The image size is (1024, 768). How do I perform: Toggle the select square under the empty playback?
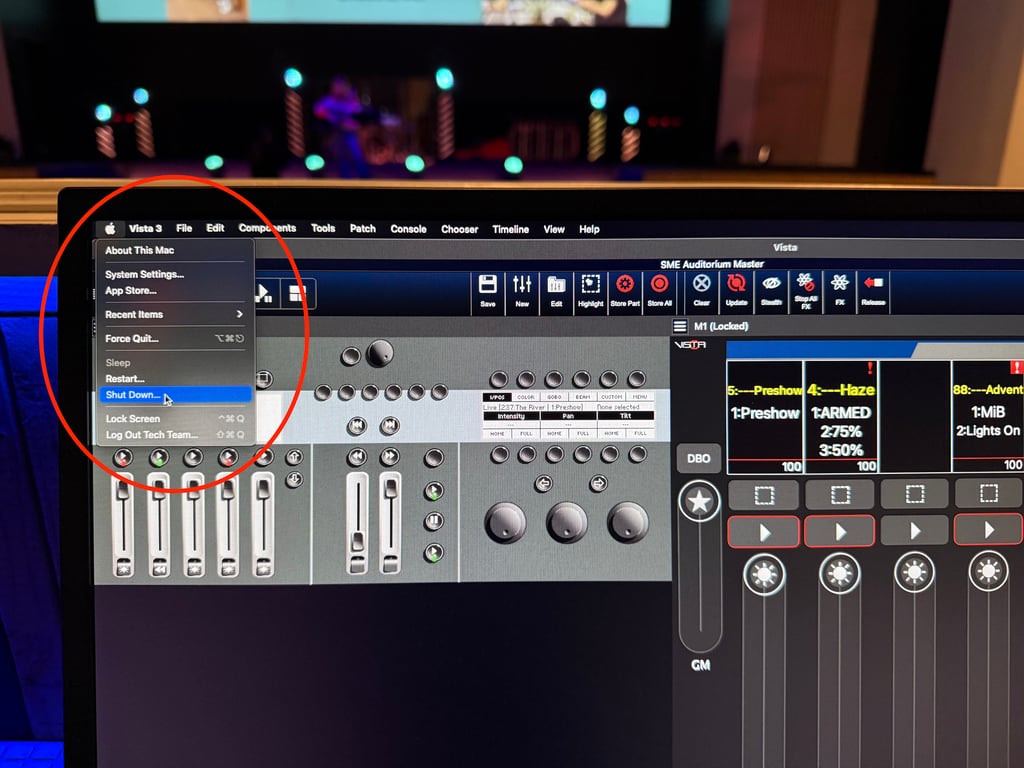pos(914,494)
